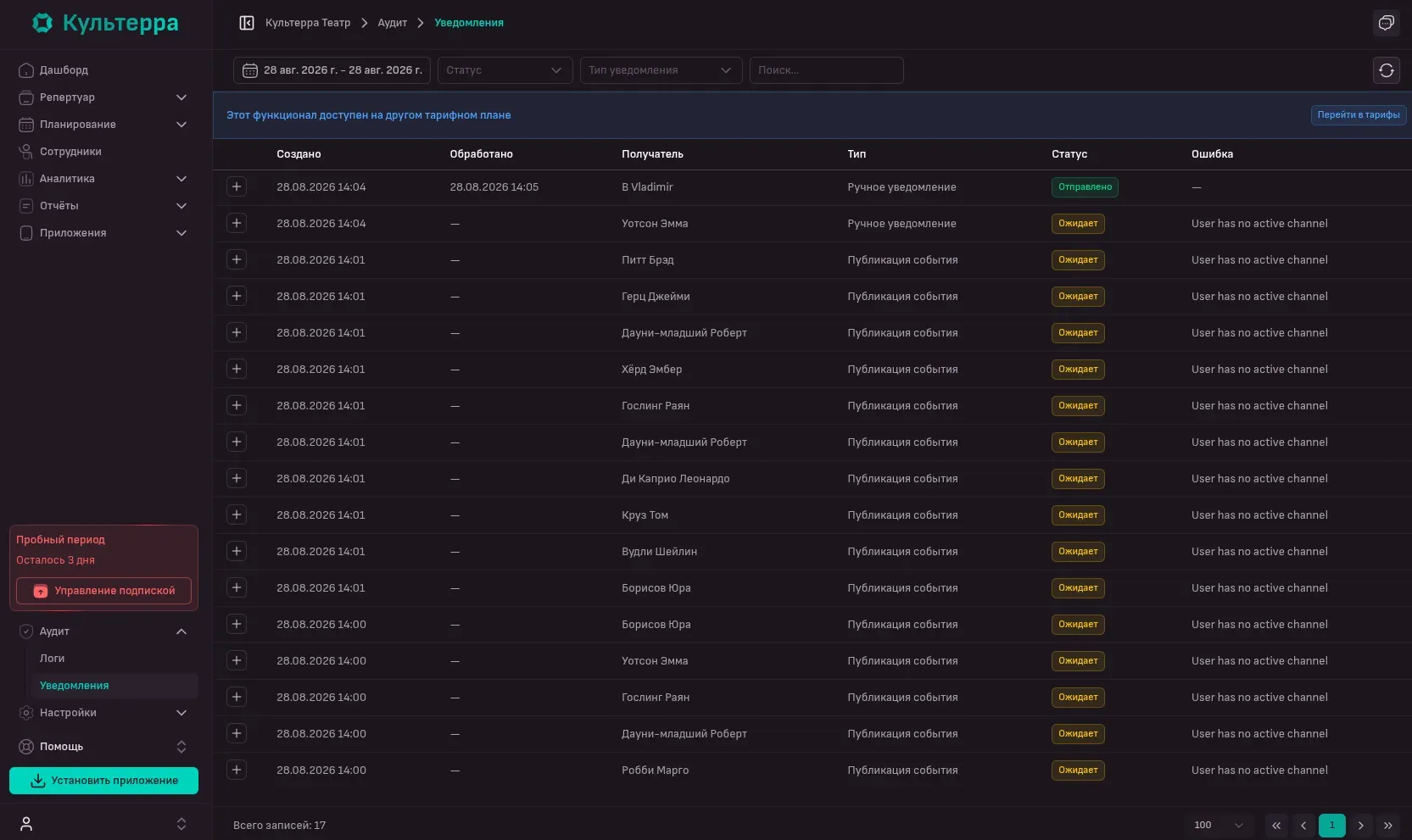This screenshot has width=1412, height=840.
Task: Open the chat icon in top right
Action: pos(1387,23)
